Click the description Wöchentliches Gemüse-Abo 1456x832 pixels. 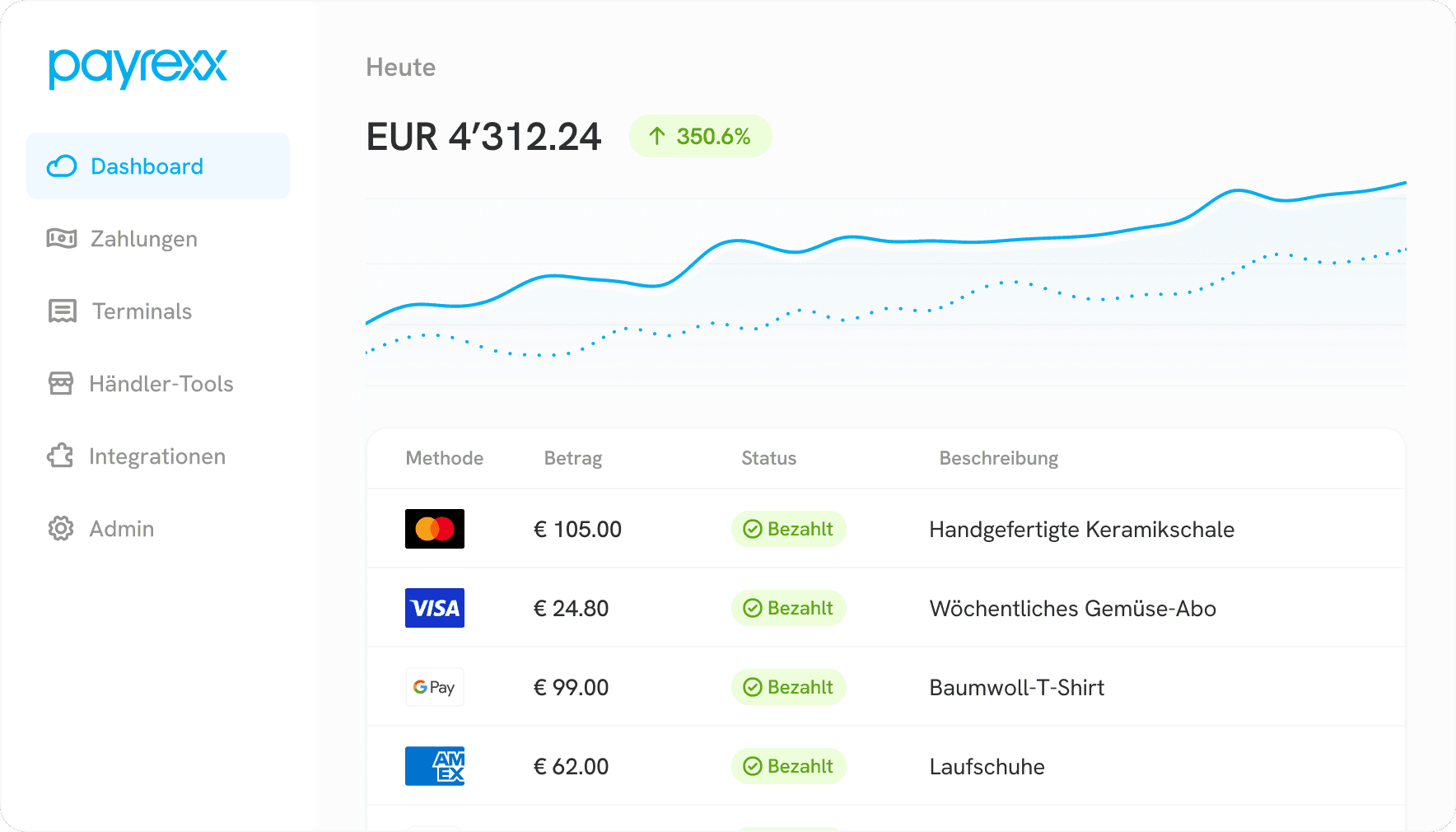point(1073,608)
